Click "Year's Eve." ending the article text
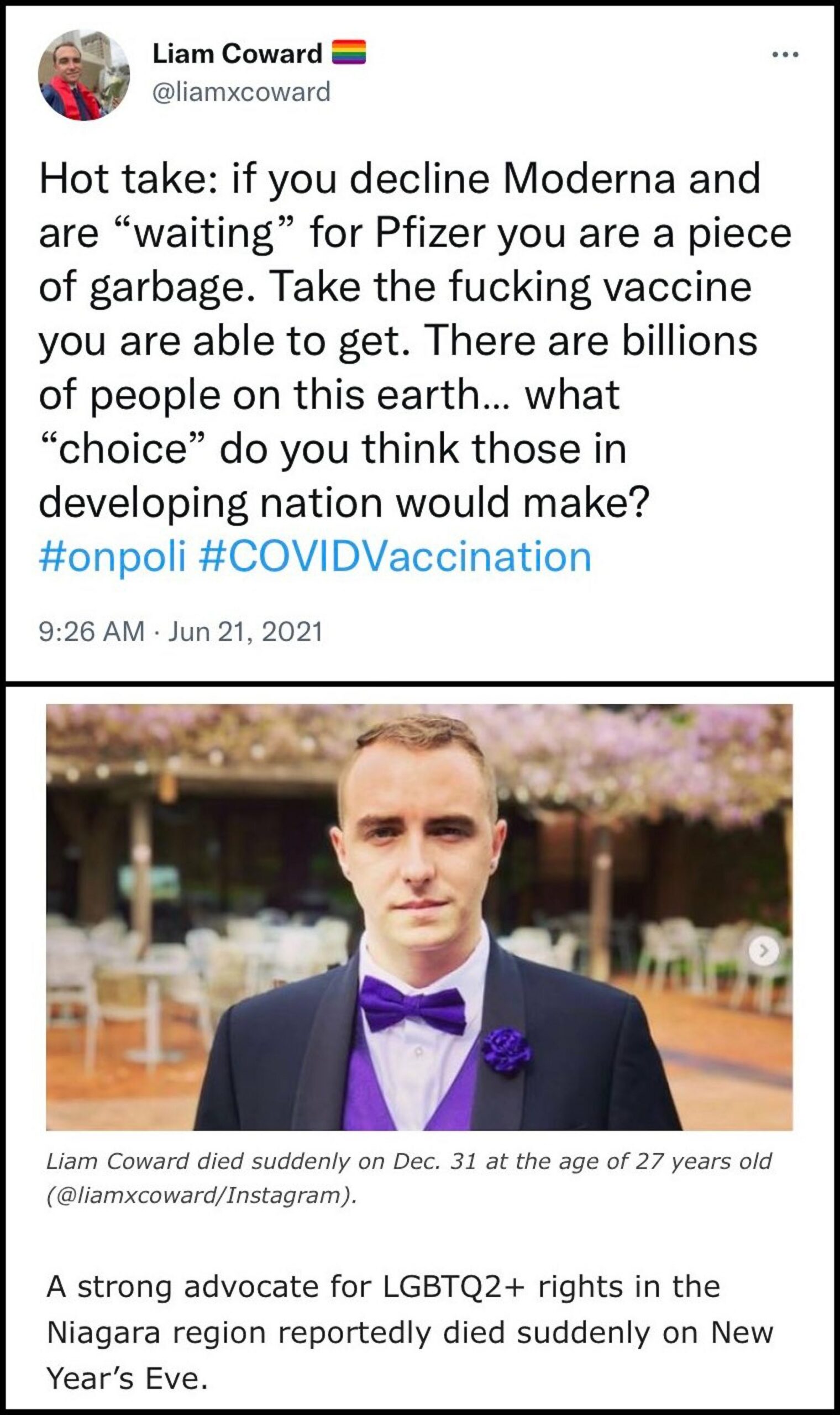 point(127,1378)
